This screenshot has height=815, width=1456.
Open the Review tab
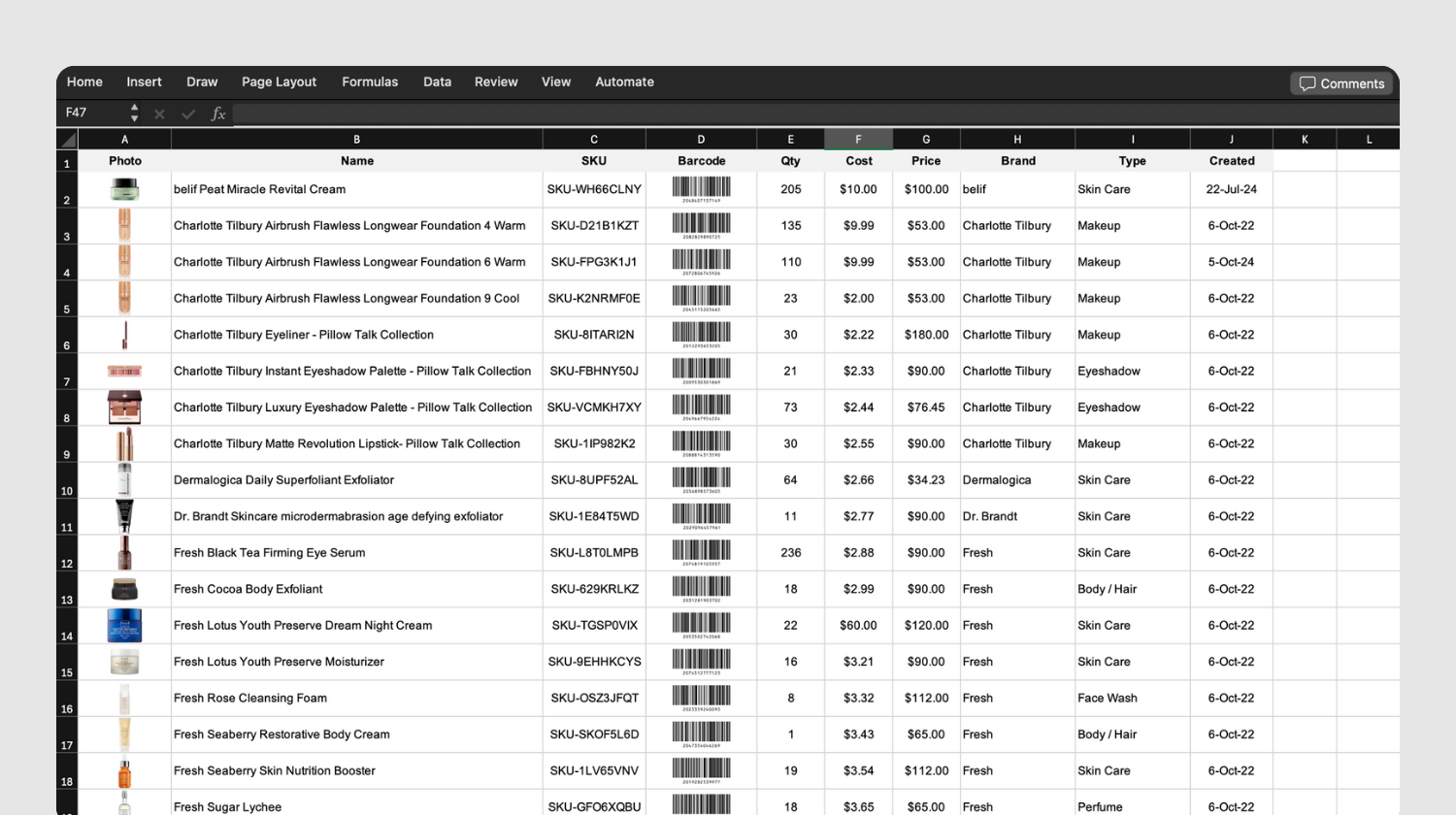[496, 81]
